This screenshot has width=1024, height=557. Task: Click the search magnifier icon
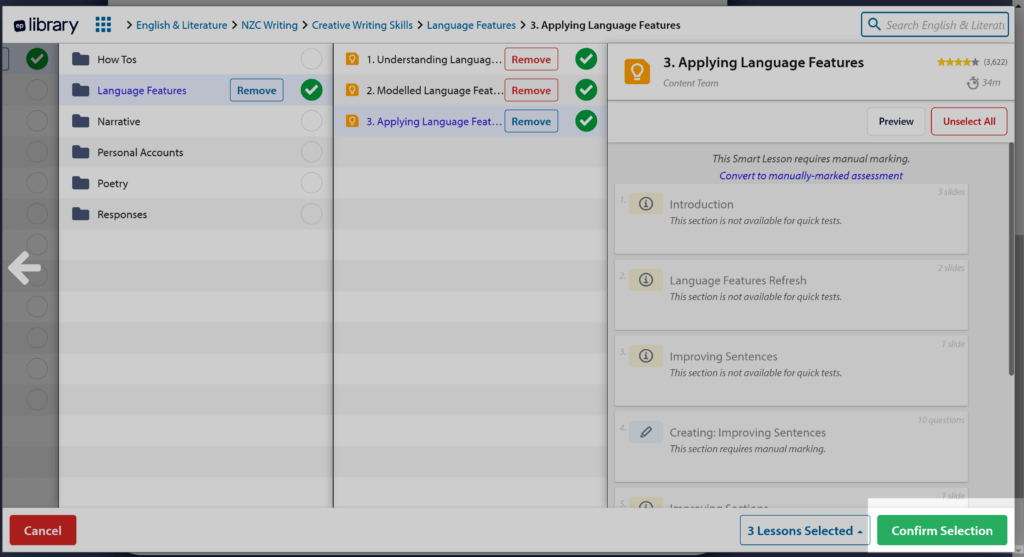pos(874,25)
